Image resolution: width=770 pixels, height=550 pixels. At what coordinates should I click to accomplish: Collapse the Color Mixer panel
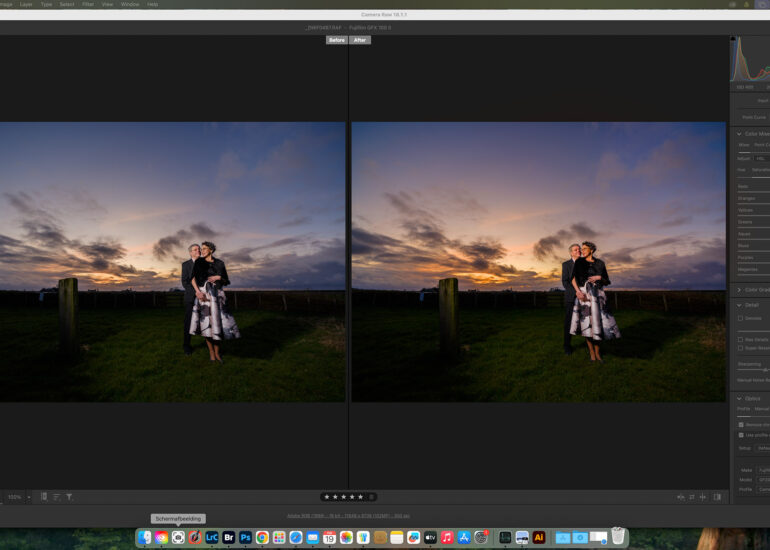739,134
